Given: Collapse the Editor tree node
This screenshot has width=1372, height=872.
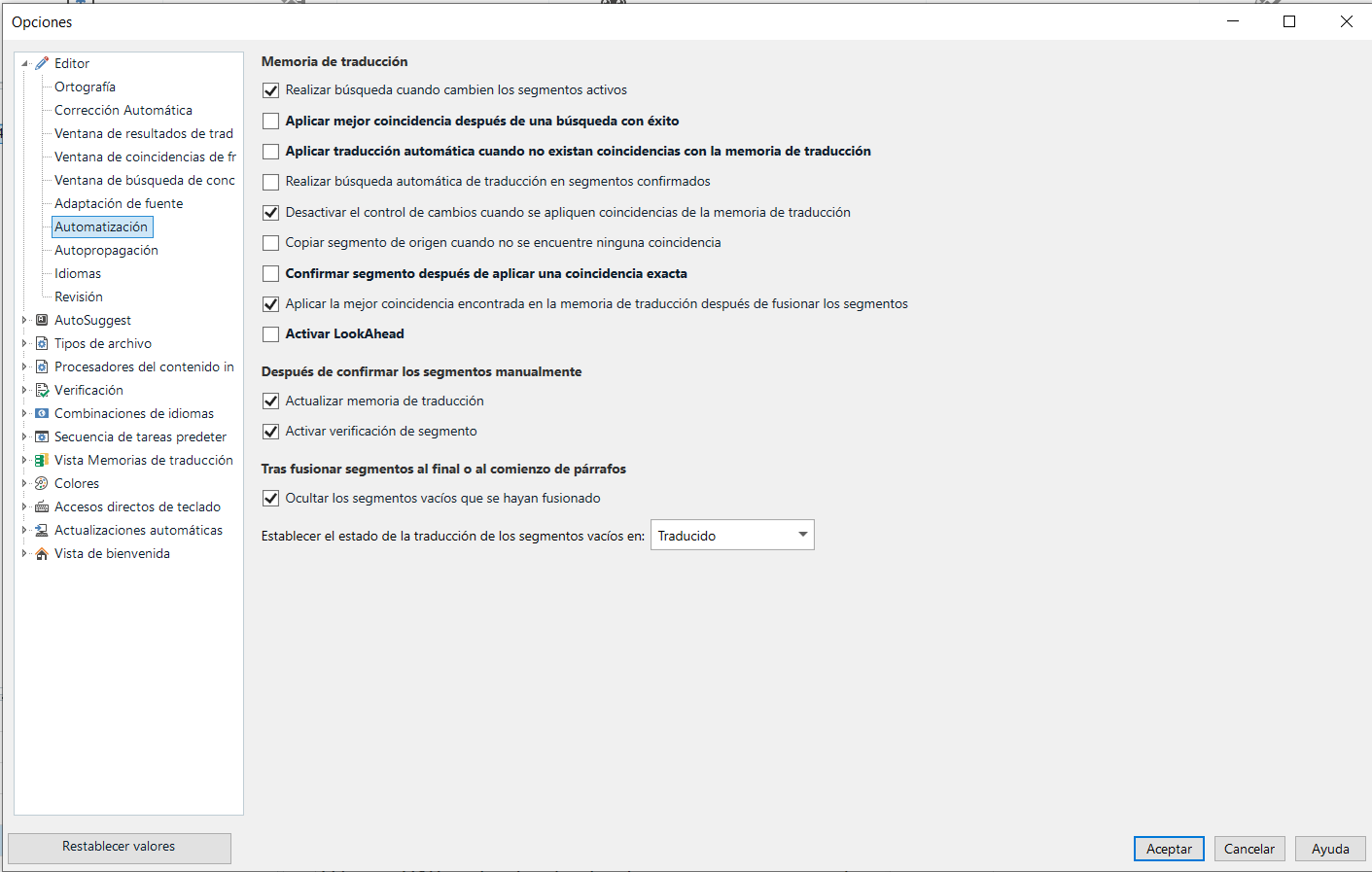Looking at the screenshot, I should (x=24, y=63).
